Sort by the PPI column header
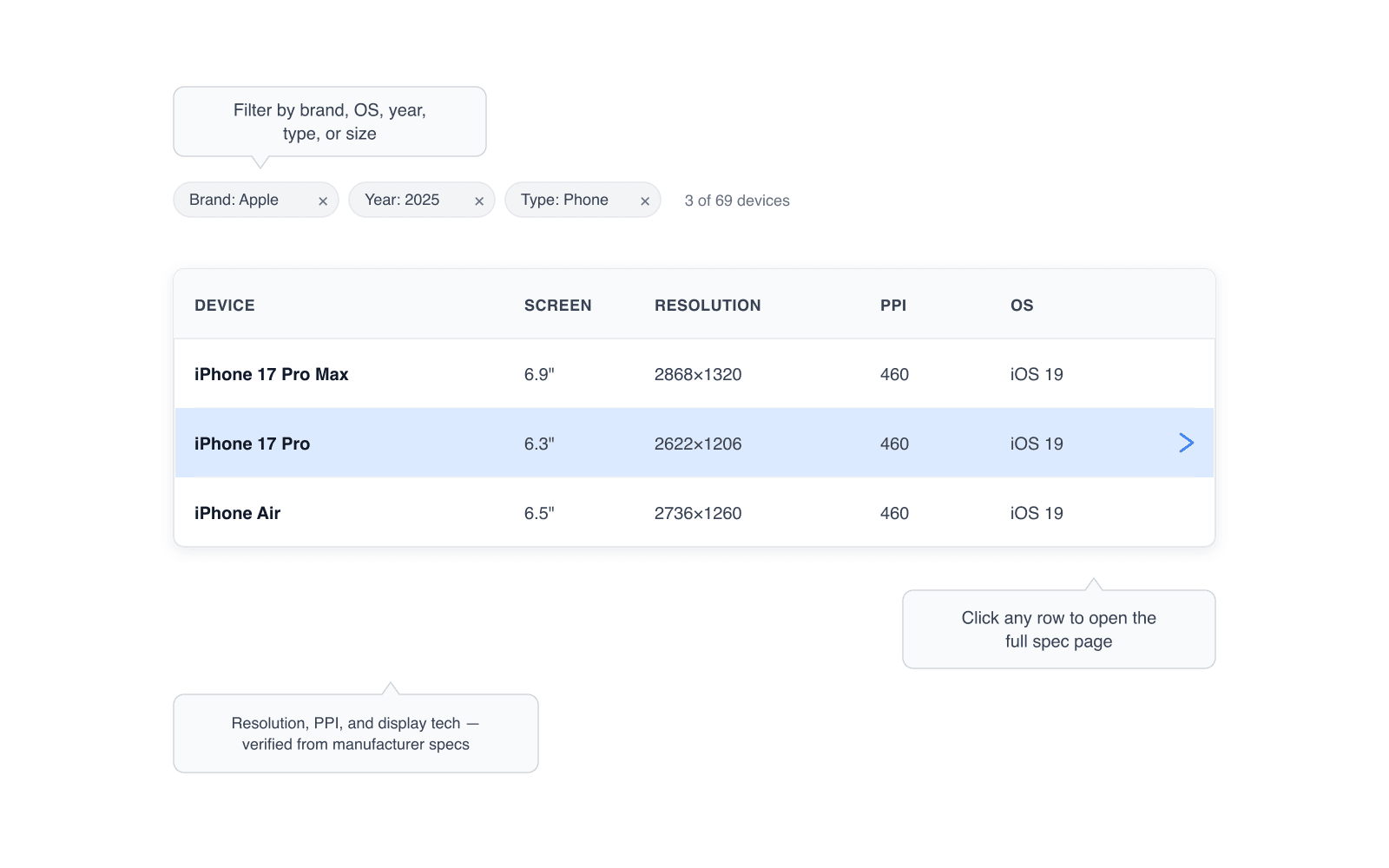The height and width of the screenshot is (868, 1389). [893, 306]
